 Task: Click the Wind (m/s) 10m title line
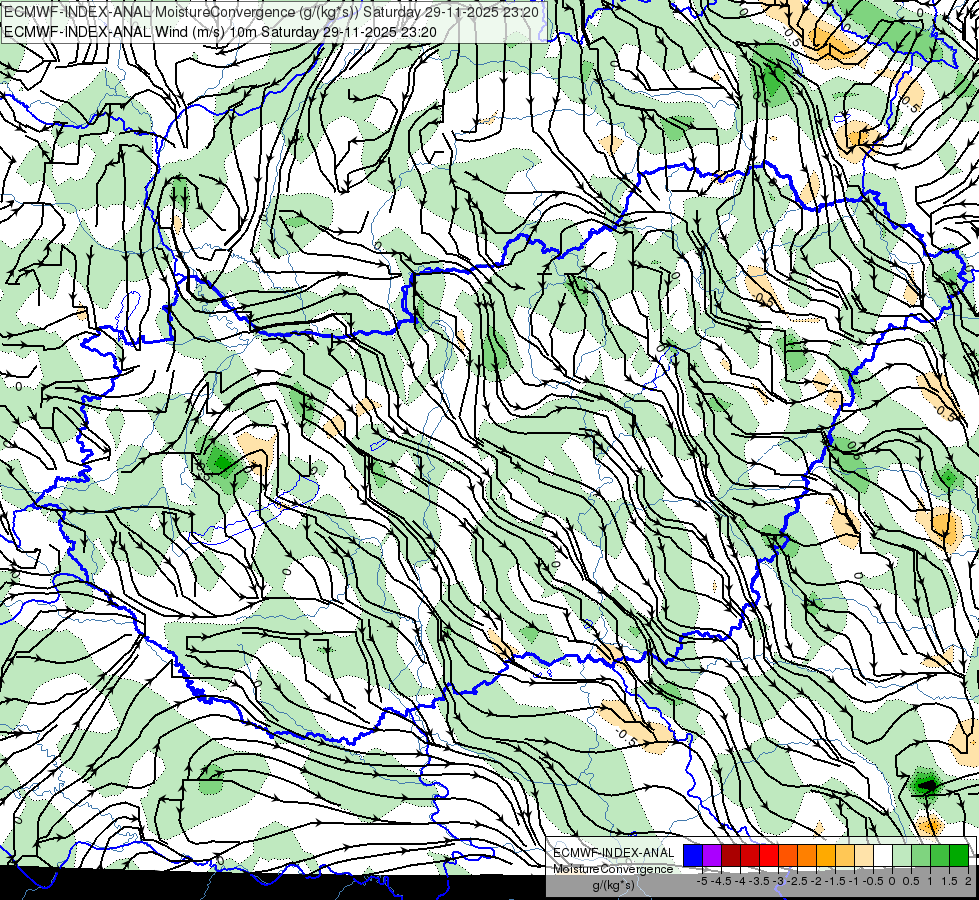point(220,31)
